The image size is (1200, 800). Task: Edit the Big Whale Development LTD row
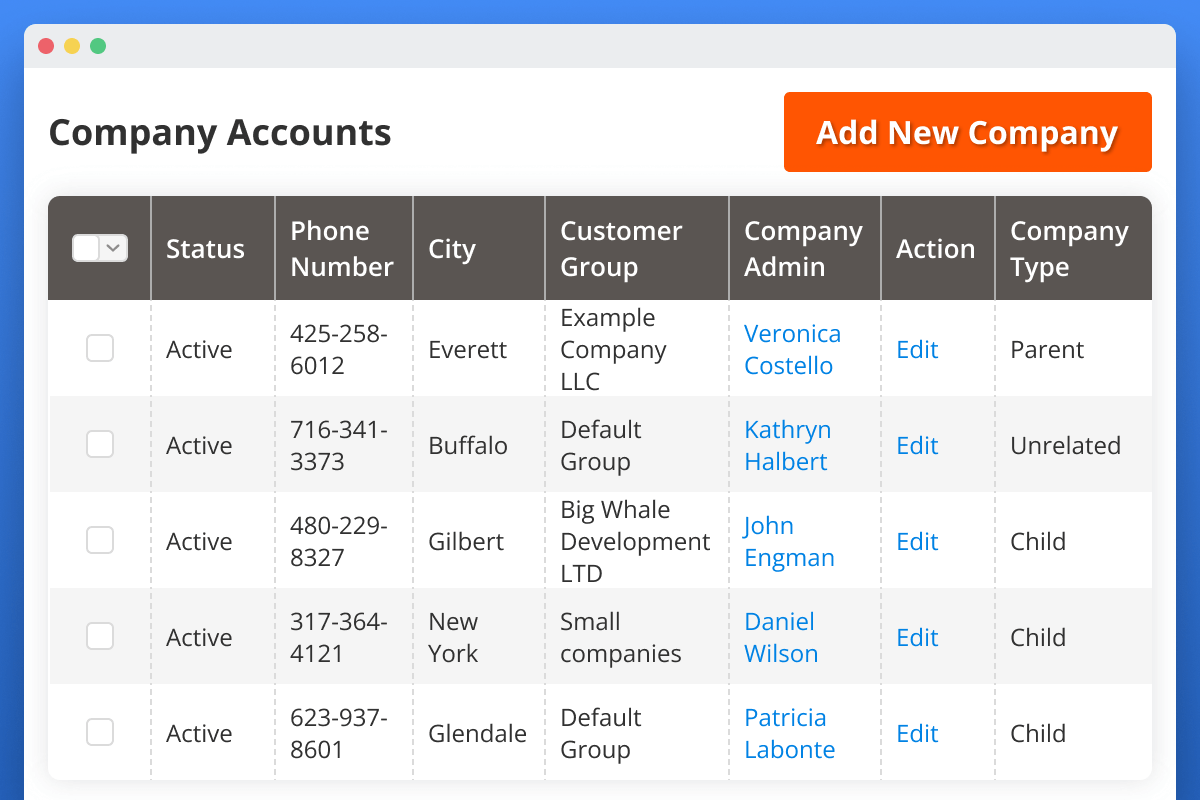pos(917,541)
